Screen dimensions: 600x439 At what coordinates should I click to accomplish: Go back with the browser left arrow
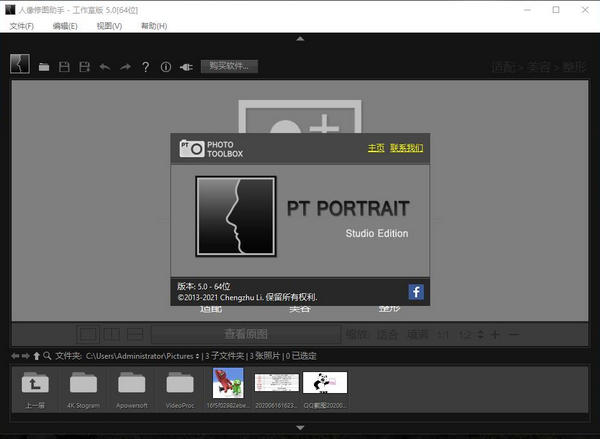coord(15,356)
